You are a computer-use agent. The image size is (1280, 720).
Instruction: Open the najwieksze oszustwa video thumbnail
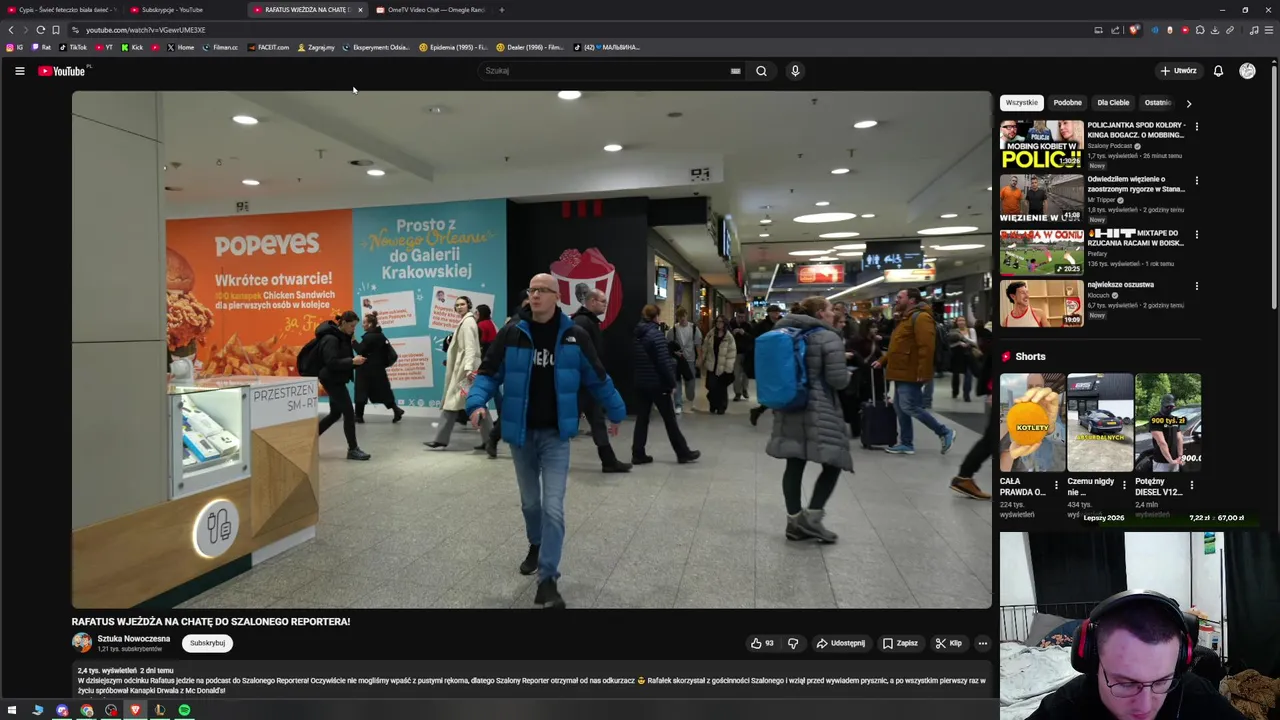[1041, 303]
